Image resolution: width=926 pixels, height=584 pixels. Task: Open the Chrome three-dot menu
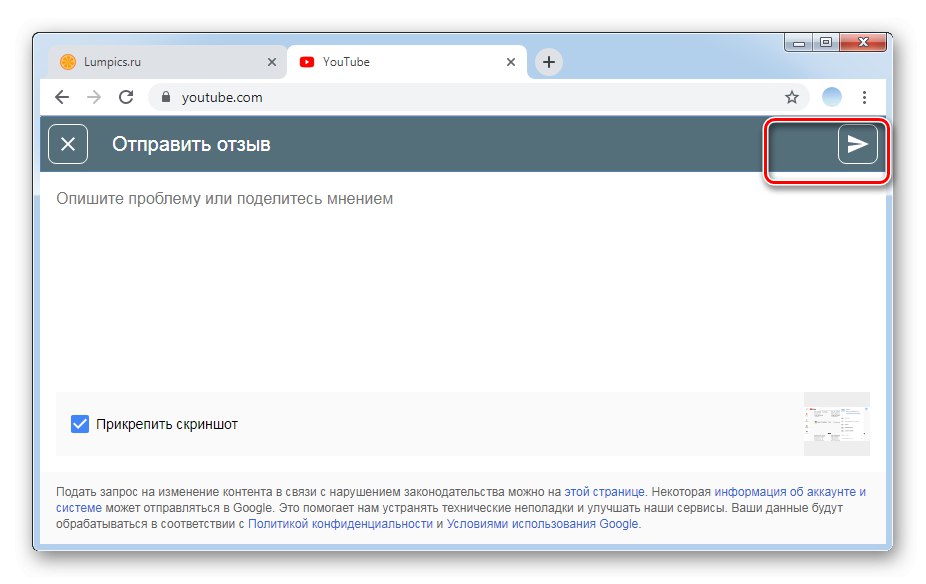click(x=864, y=97)
